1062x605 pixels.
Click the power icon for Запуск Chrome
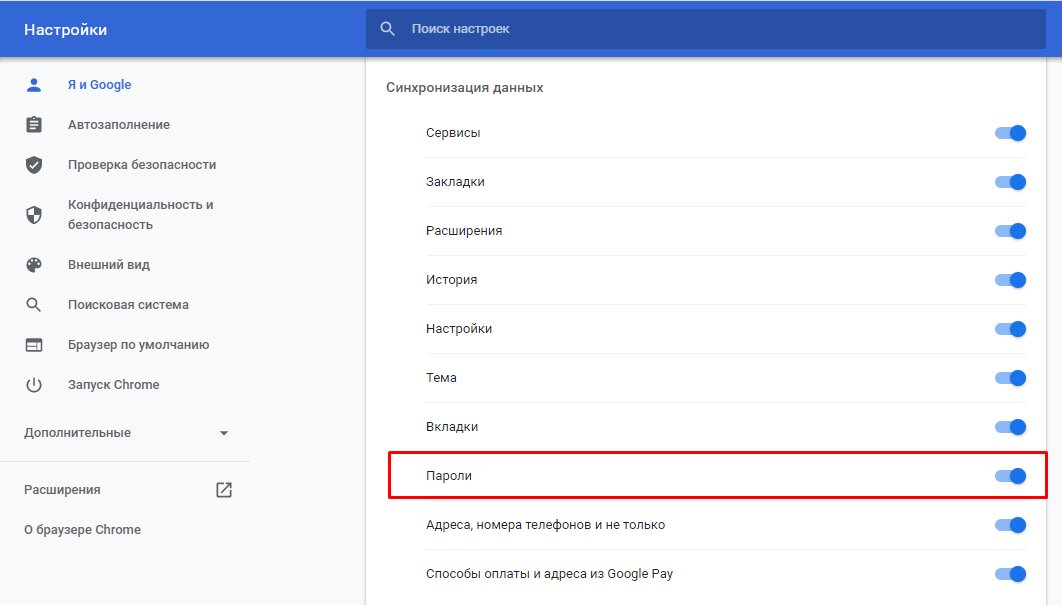click(34, 385)
